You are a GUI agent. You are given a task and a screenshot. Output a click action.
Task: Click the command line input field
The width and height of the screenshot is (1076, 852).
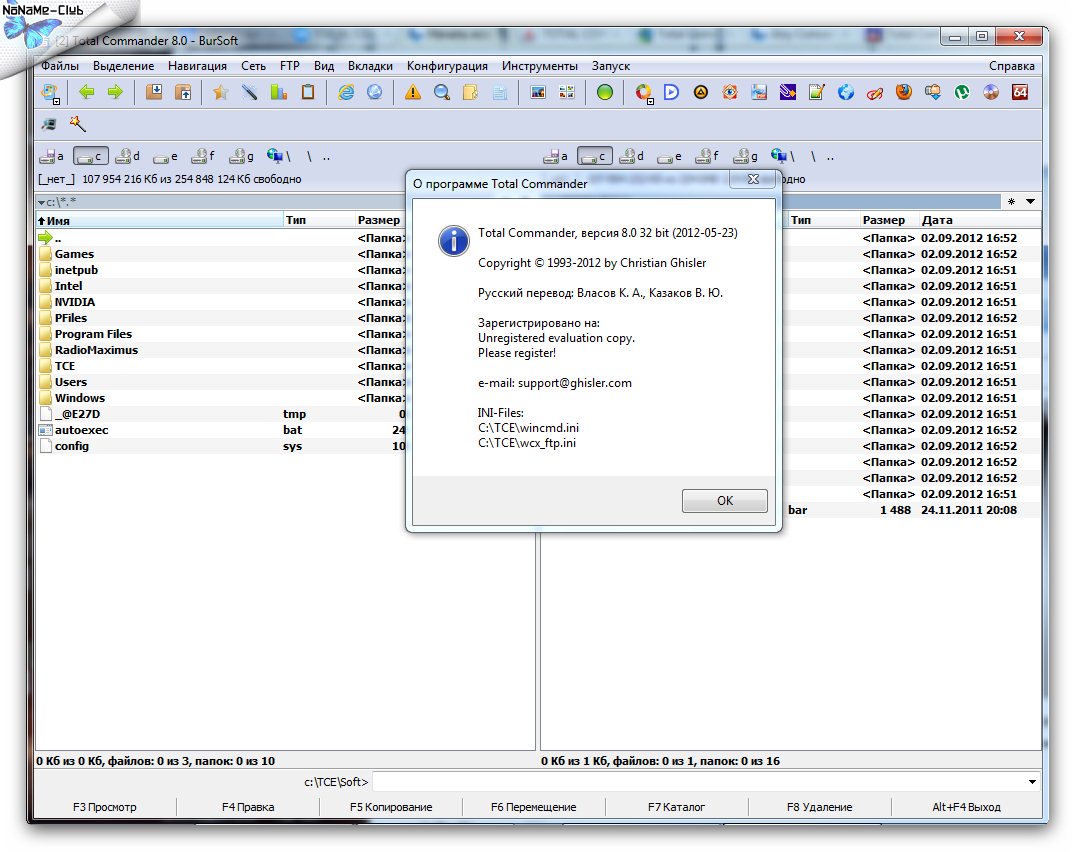(698, 782)
